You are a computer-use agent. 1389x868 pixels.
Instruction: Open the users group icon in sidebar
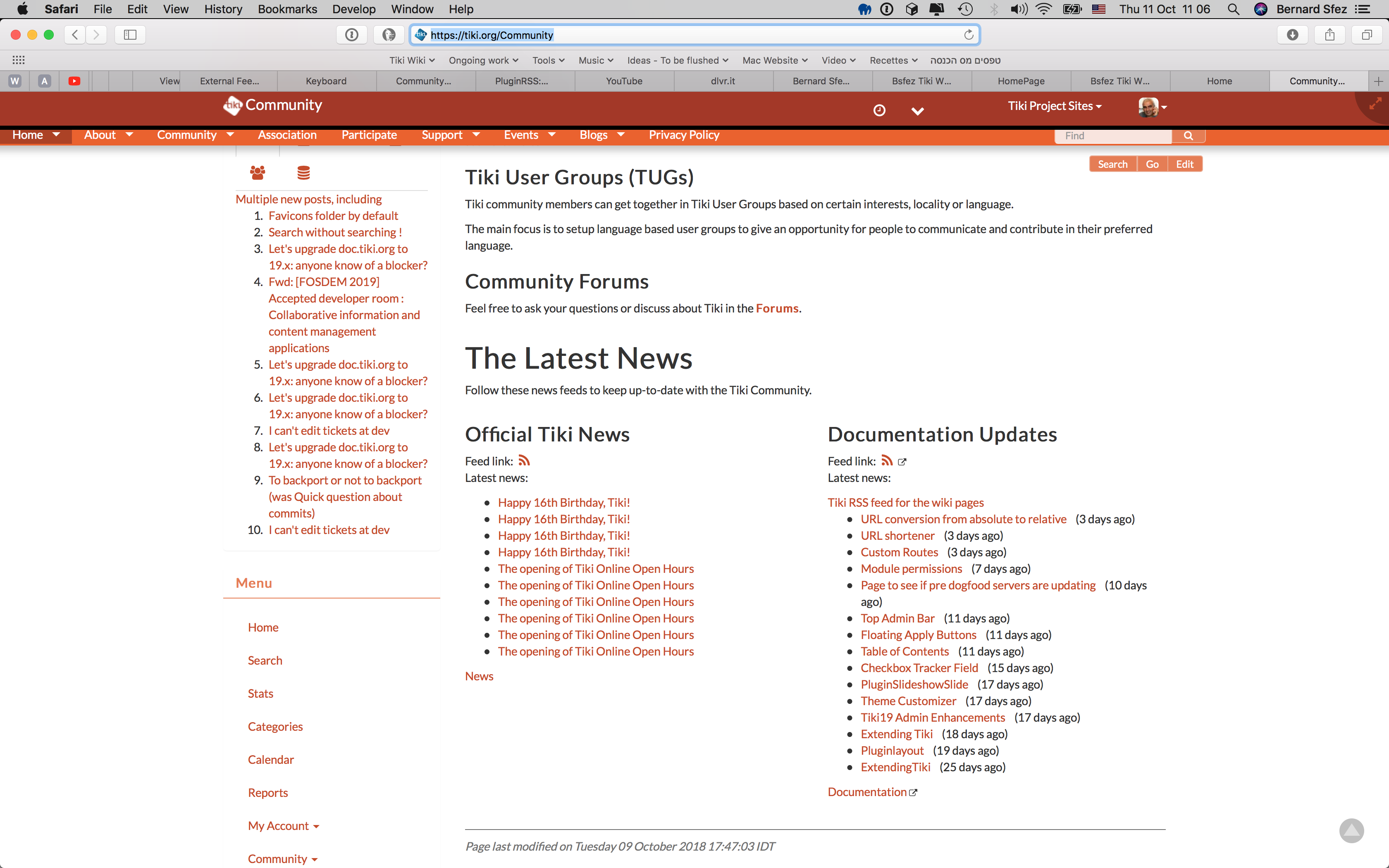pos(258,172)
